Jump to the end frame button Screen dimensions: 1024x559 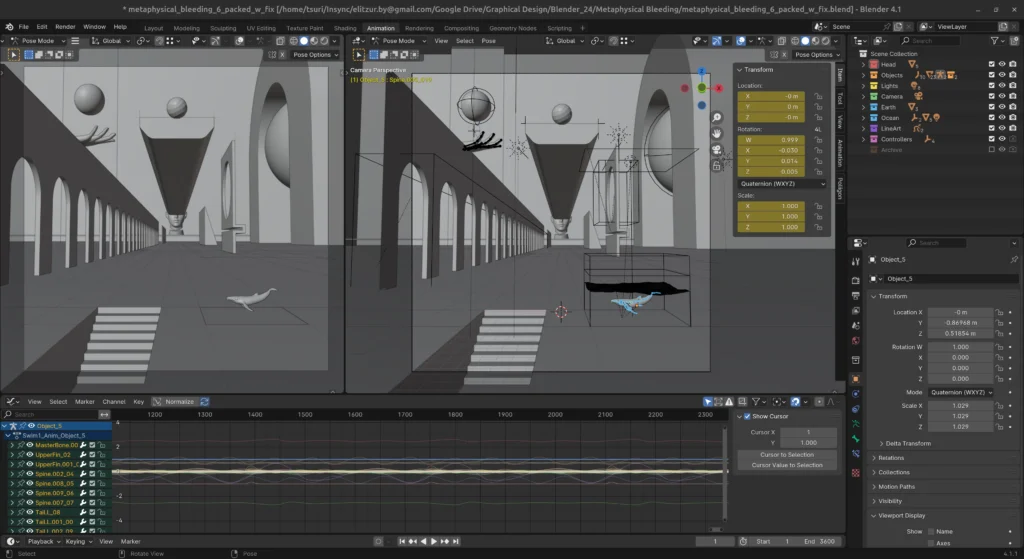[456, 541]
